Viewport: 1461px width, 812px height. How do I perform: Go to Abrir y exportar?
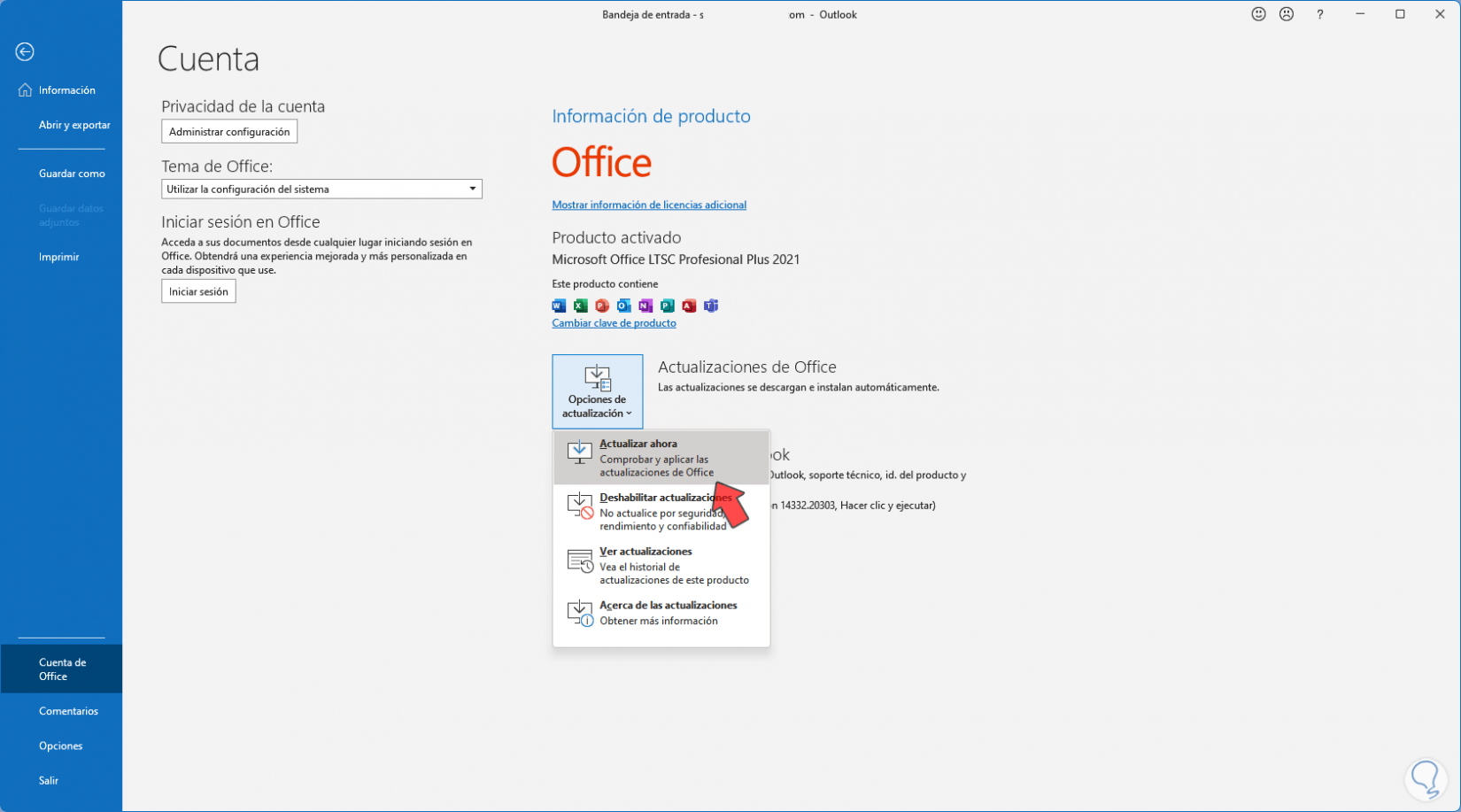61,125
